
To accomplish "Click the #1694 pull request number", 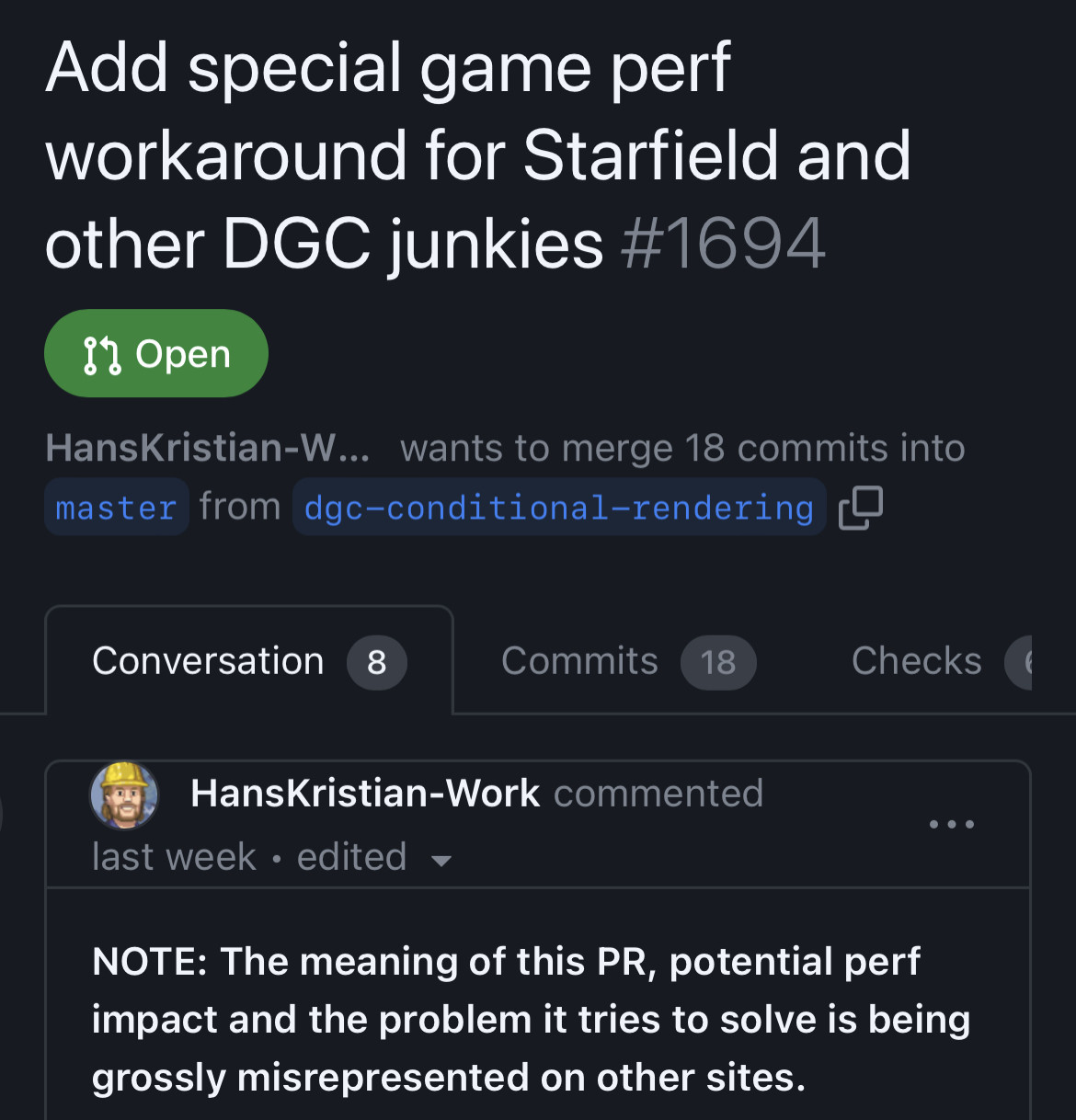I will coord(724,245).
